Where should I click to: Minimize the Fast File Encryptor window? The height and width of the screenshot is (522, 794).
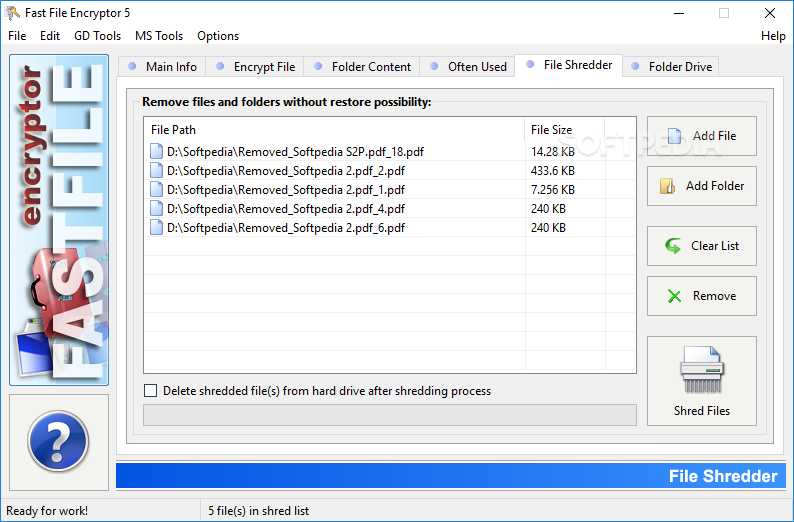pos(679,13)
